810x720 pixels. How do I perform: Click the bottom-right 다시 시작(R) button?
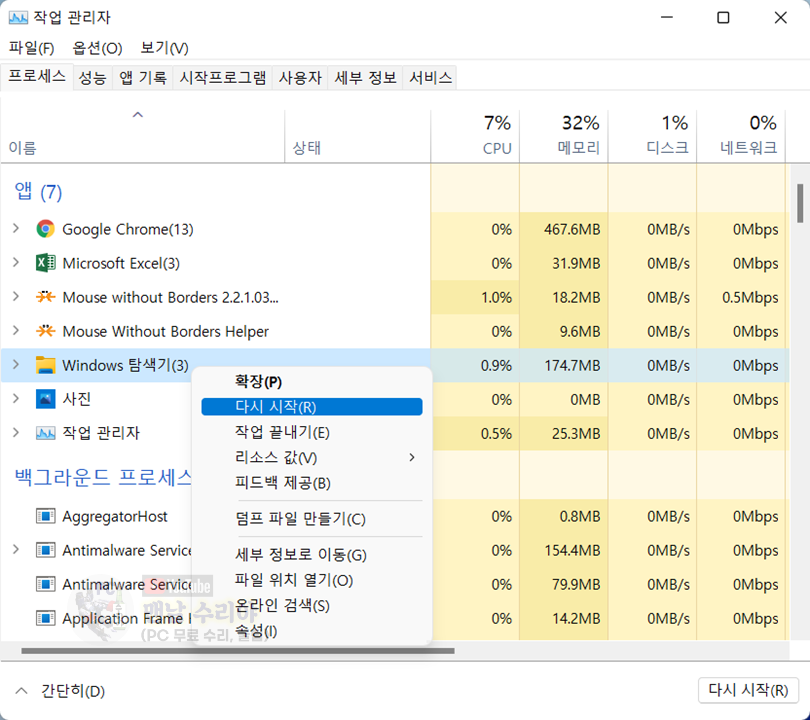[748, 690]
